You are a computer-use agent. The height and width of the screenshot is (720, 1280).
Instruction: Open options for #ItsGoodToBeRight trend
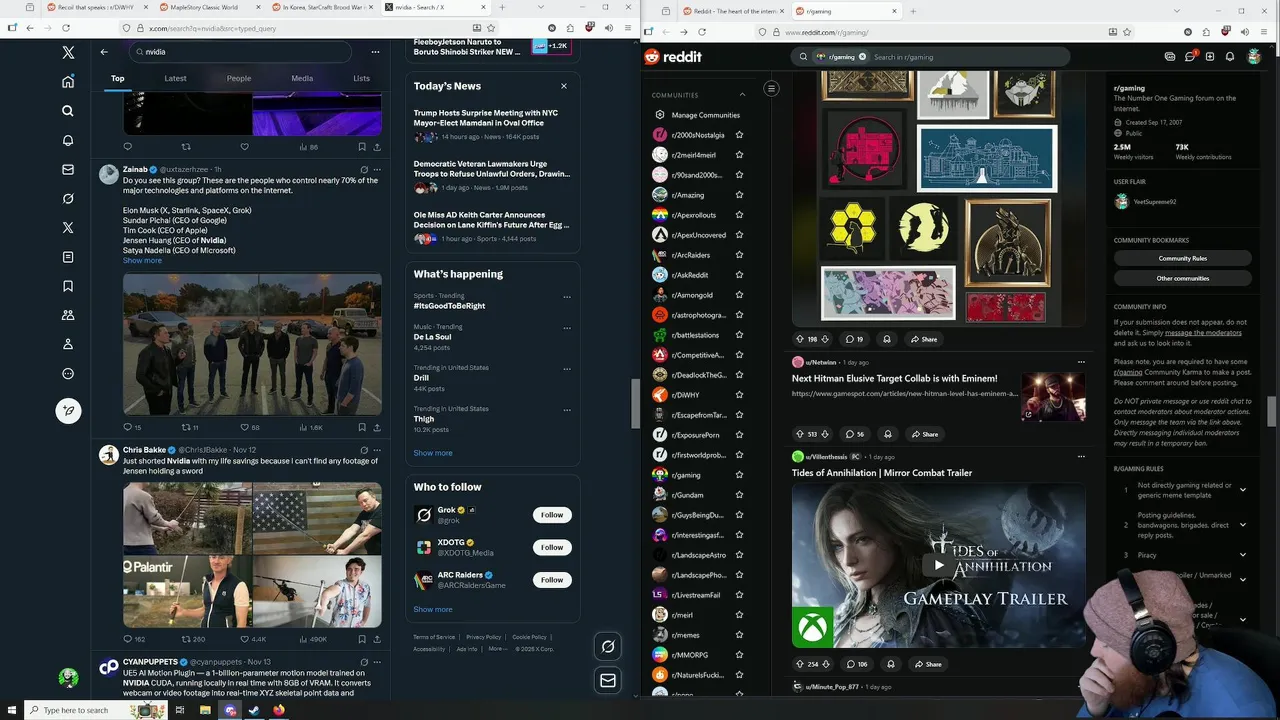pos(567,297)
